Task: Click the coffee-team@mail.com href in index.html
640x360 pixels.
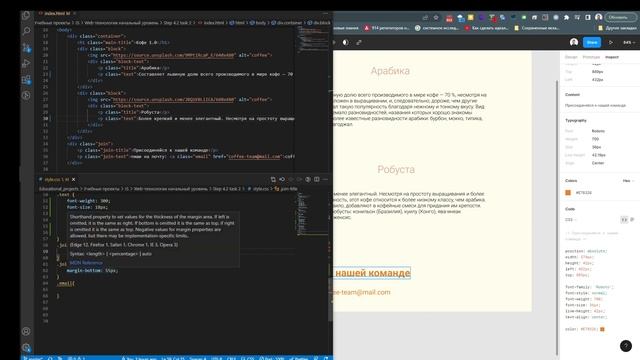Action: (254, 156)
